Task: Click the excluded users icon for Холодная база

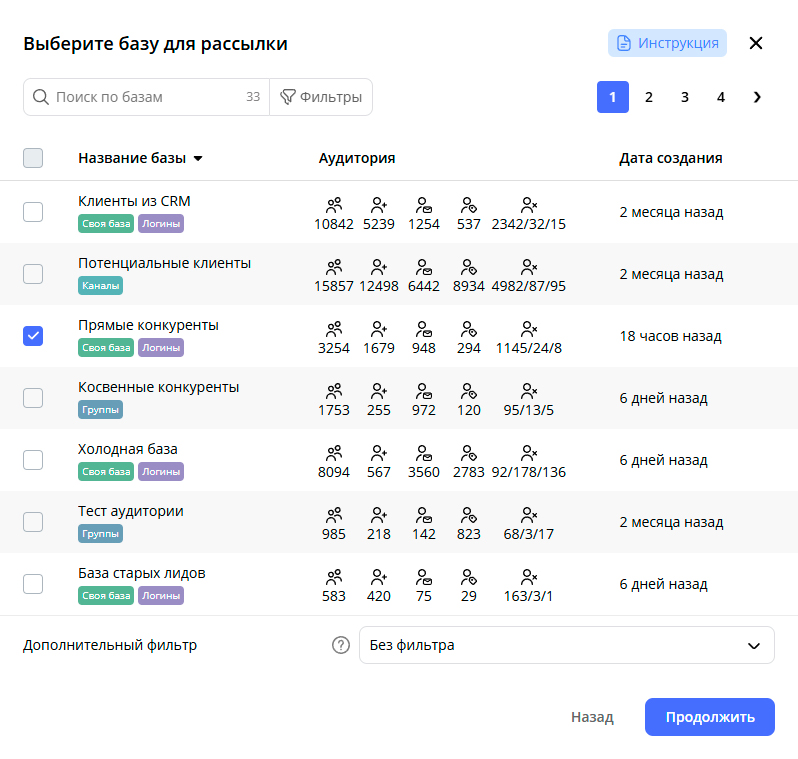Action: tap(529, 453)
